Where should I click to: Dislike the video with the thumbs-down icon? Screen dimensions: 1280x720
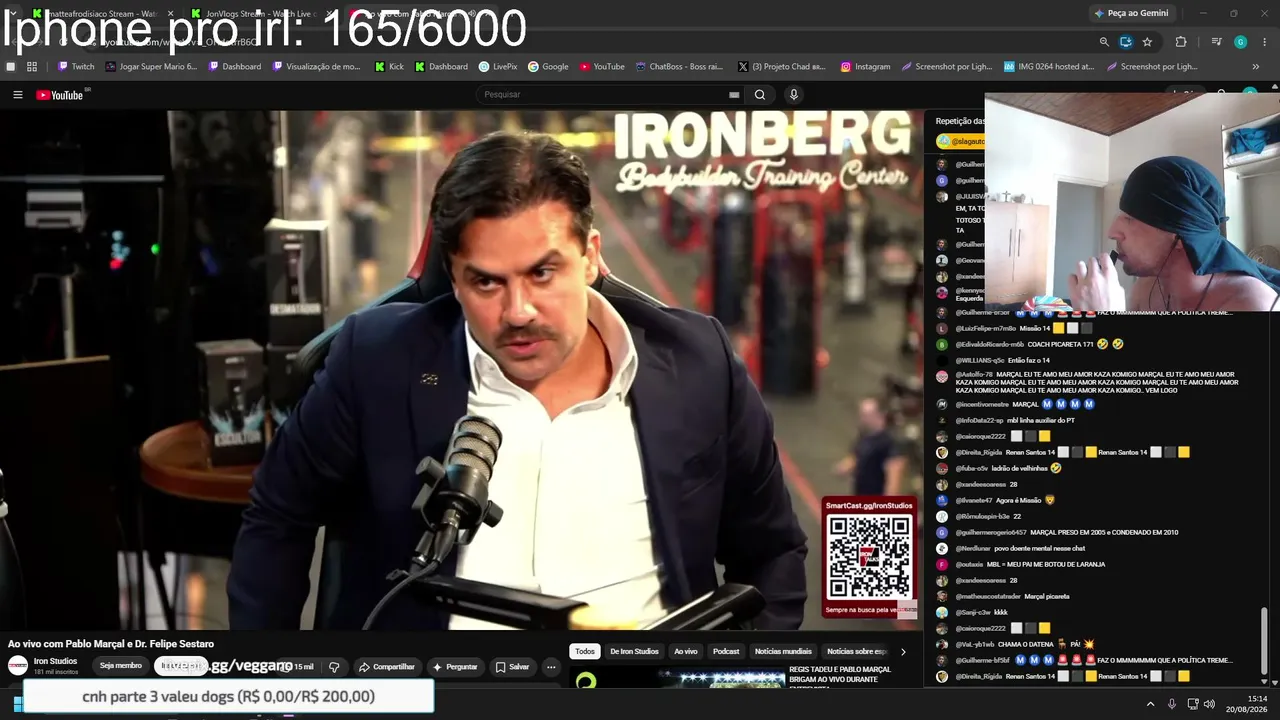334,667
